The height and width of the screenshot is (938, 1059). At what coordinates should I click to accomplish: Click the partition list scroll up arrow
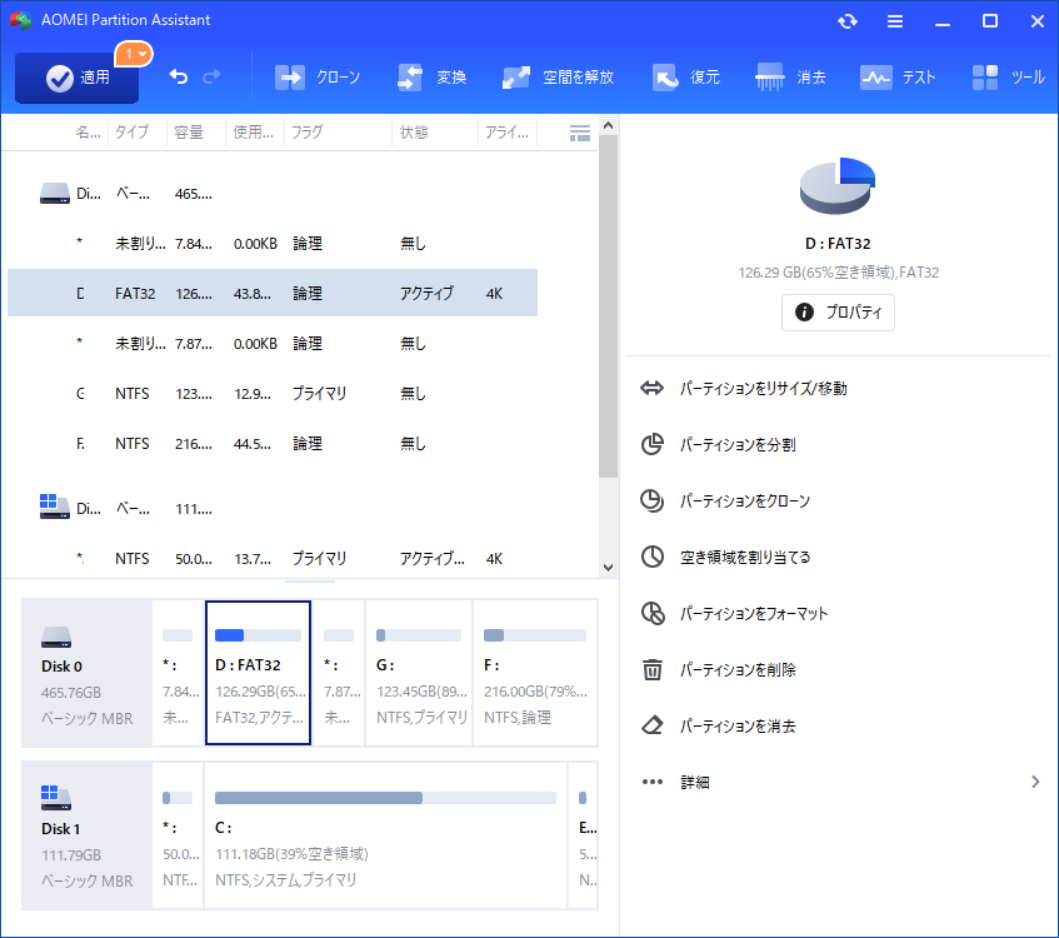pyautogui.click(x=608, y=126)
